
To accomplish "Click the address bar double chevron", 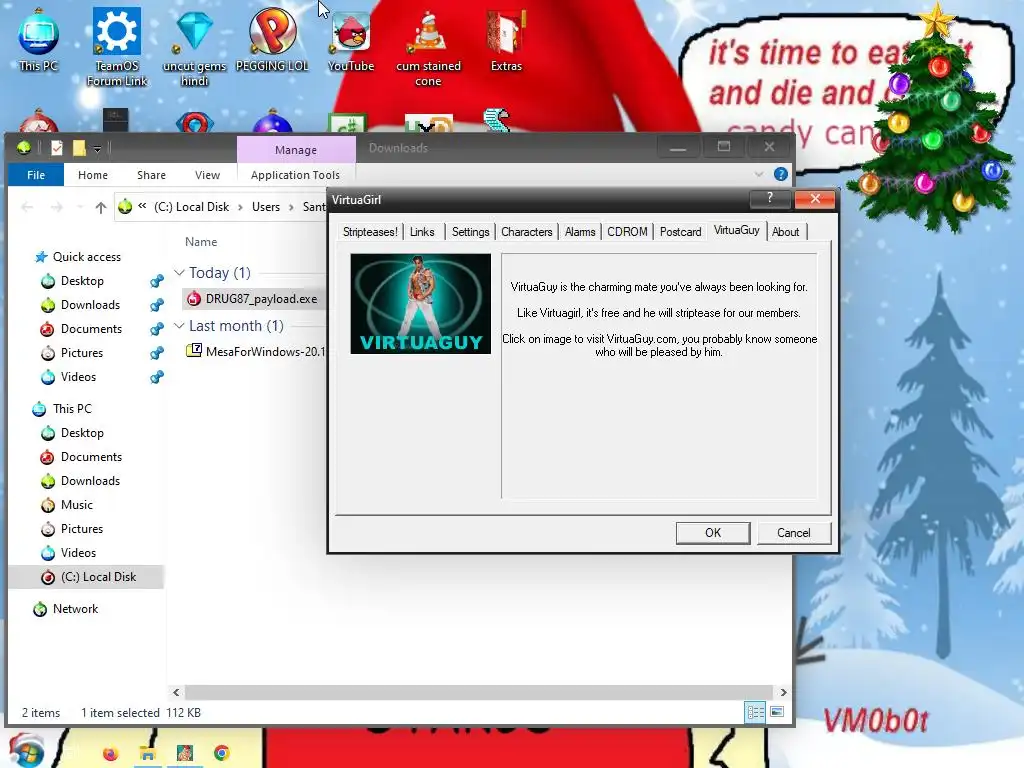I will point(142,206).
